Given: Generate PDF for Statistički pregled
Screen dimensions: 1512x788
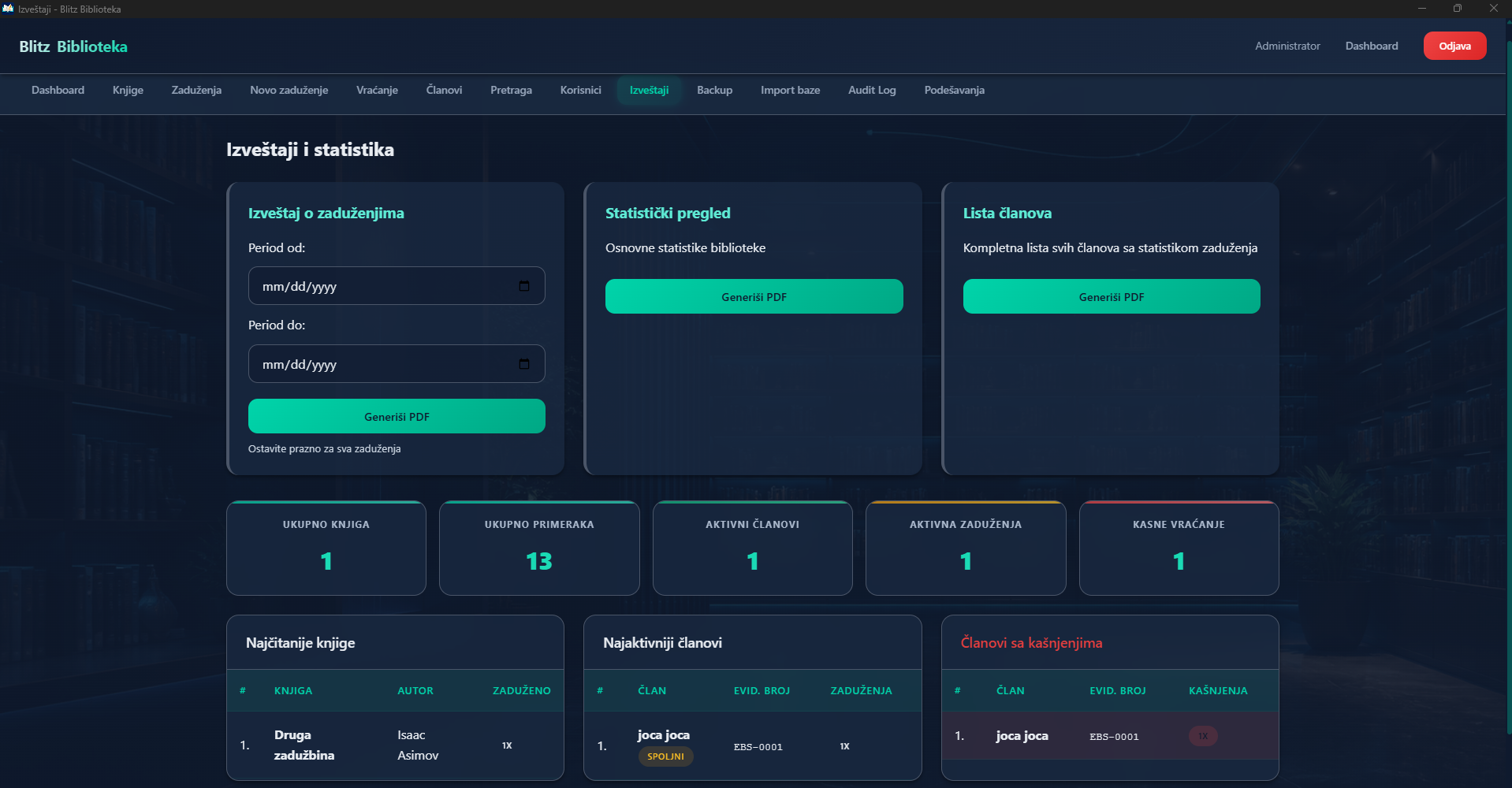Looking at the screenshot, I should [754, 296].
